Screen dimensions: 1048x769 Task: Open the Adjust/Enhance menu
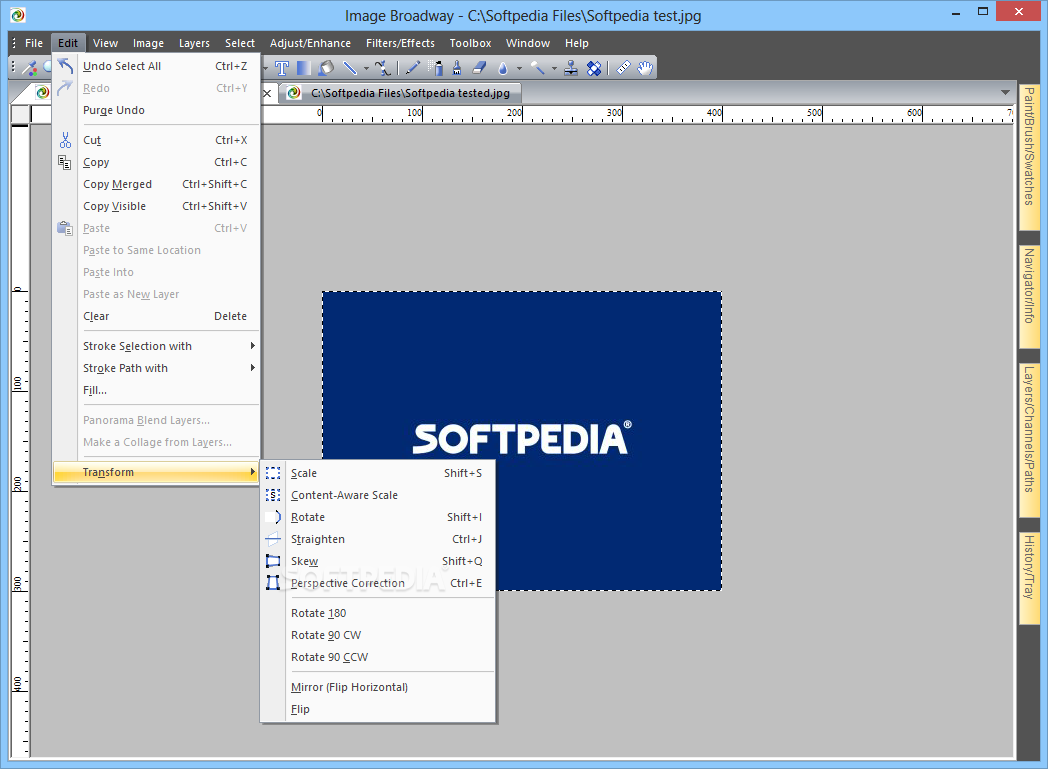(x=310, y=43)
